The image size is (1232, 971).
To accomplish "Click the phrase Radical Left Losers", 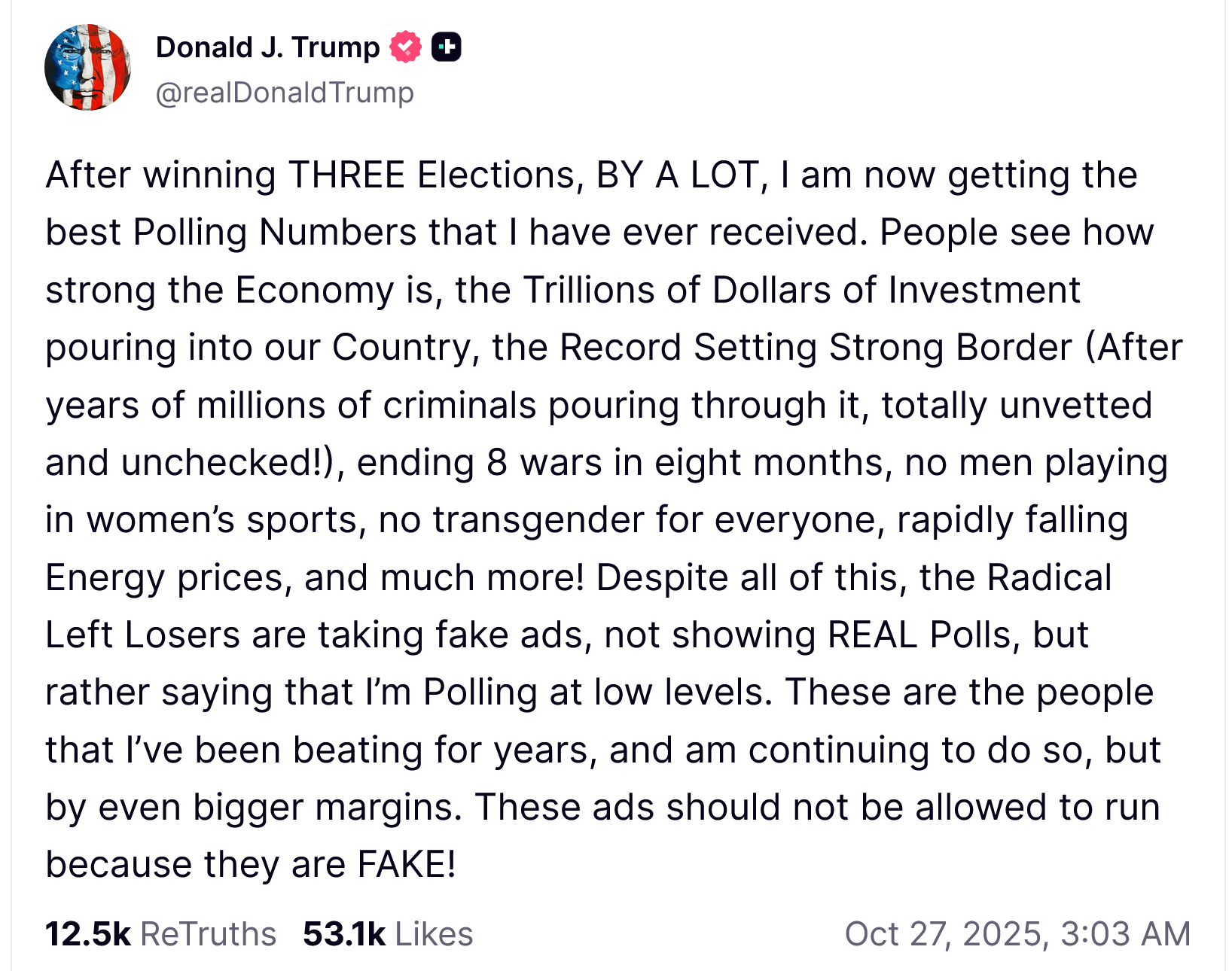I will pyautogui.click(x=1048, y=578).
